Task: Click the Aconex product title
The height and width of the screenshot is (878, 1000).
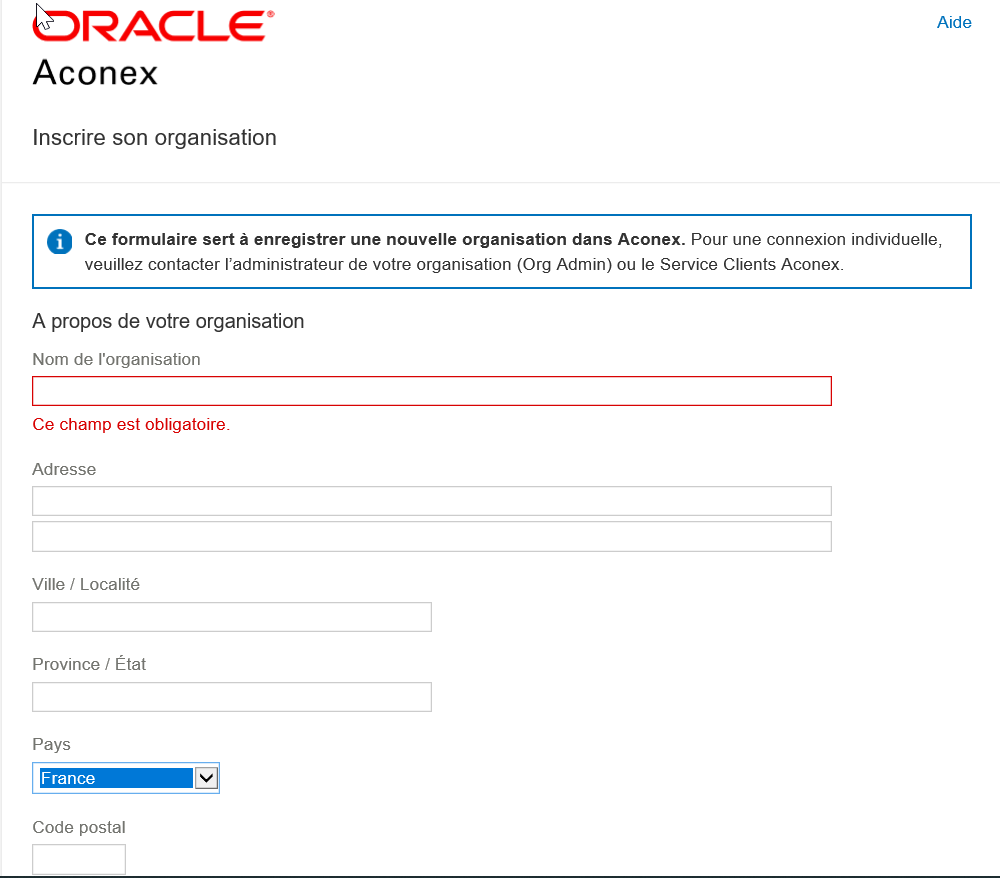Action: coord(95,73)
